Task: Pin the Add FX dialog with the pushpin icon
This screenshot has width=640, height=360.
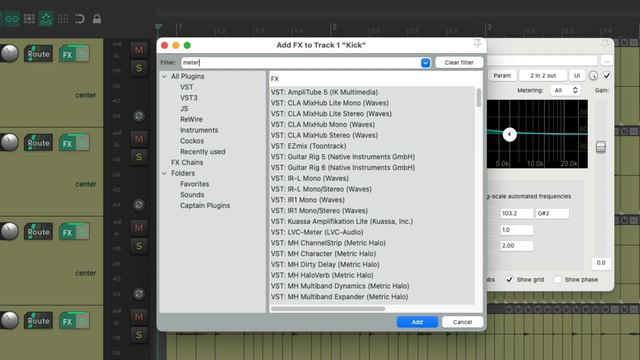Action: [x=477, y=44]
